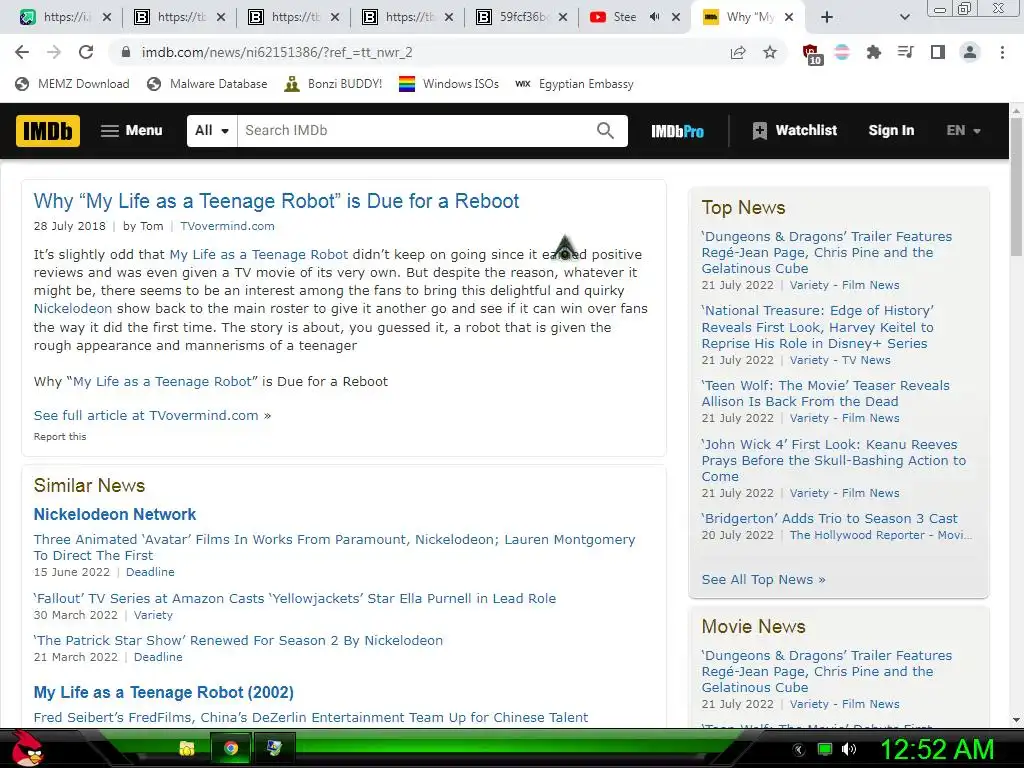1024x768 pixels.
Task: Click the forward navigation arrow
Action: (x=54, y=52)
